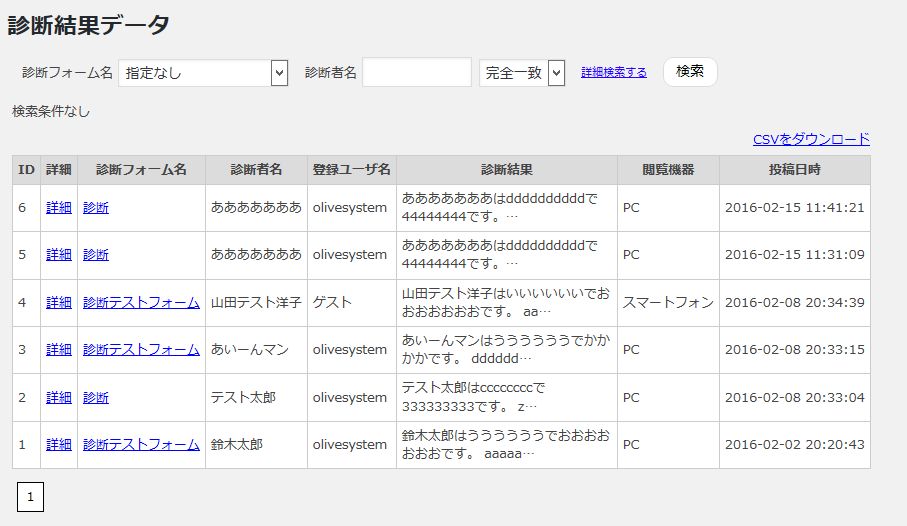Click 診断 form link in row ID 6
The height and width of the screenshot is (526, 907).
coord(96,208)
